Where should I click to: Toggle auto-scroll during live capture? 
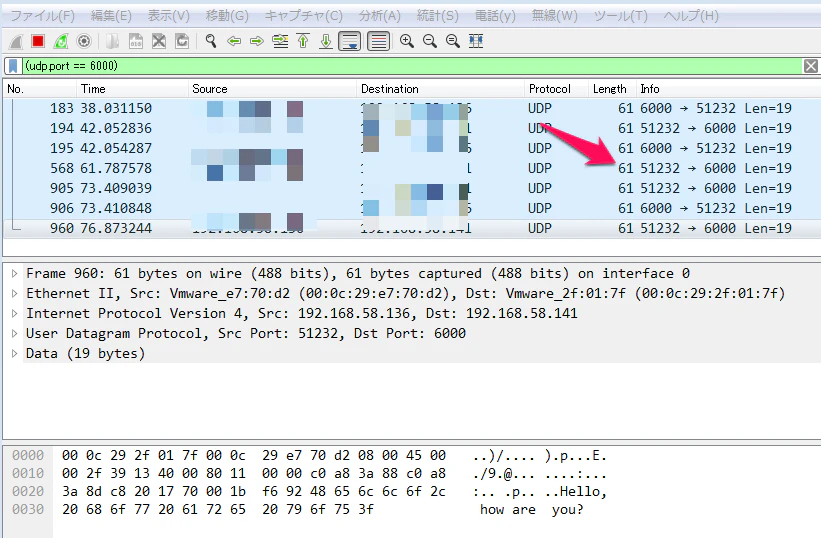350,41
